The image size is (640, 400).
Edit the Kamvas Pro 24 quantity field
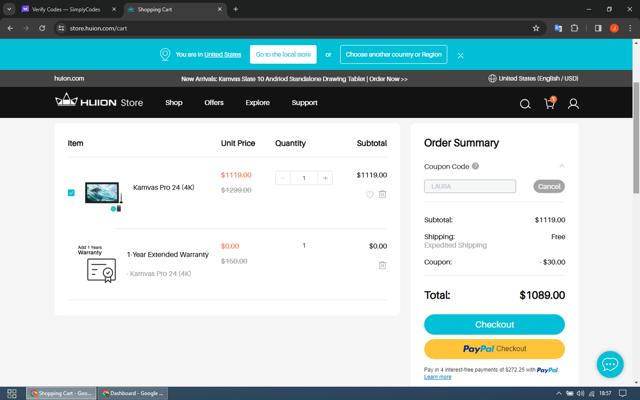304,178
